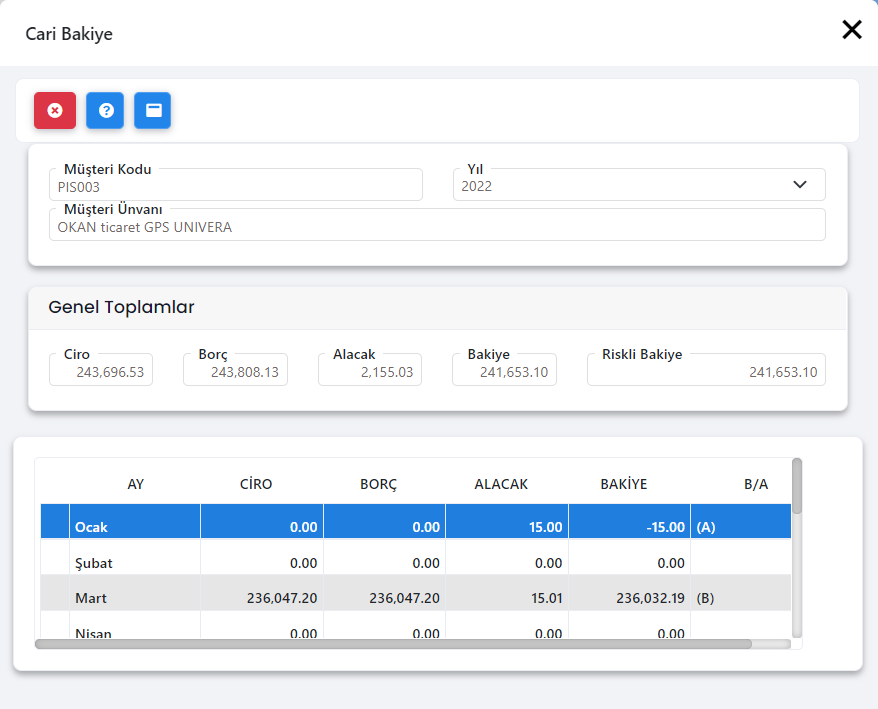Click the BORÇ column header

point(379,484)
